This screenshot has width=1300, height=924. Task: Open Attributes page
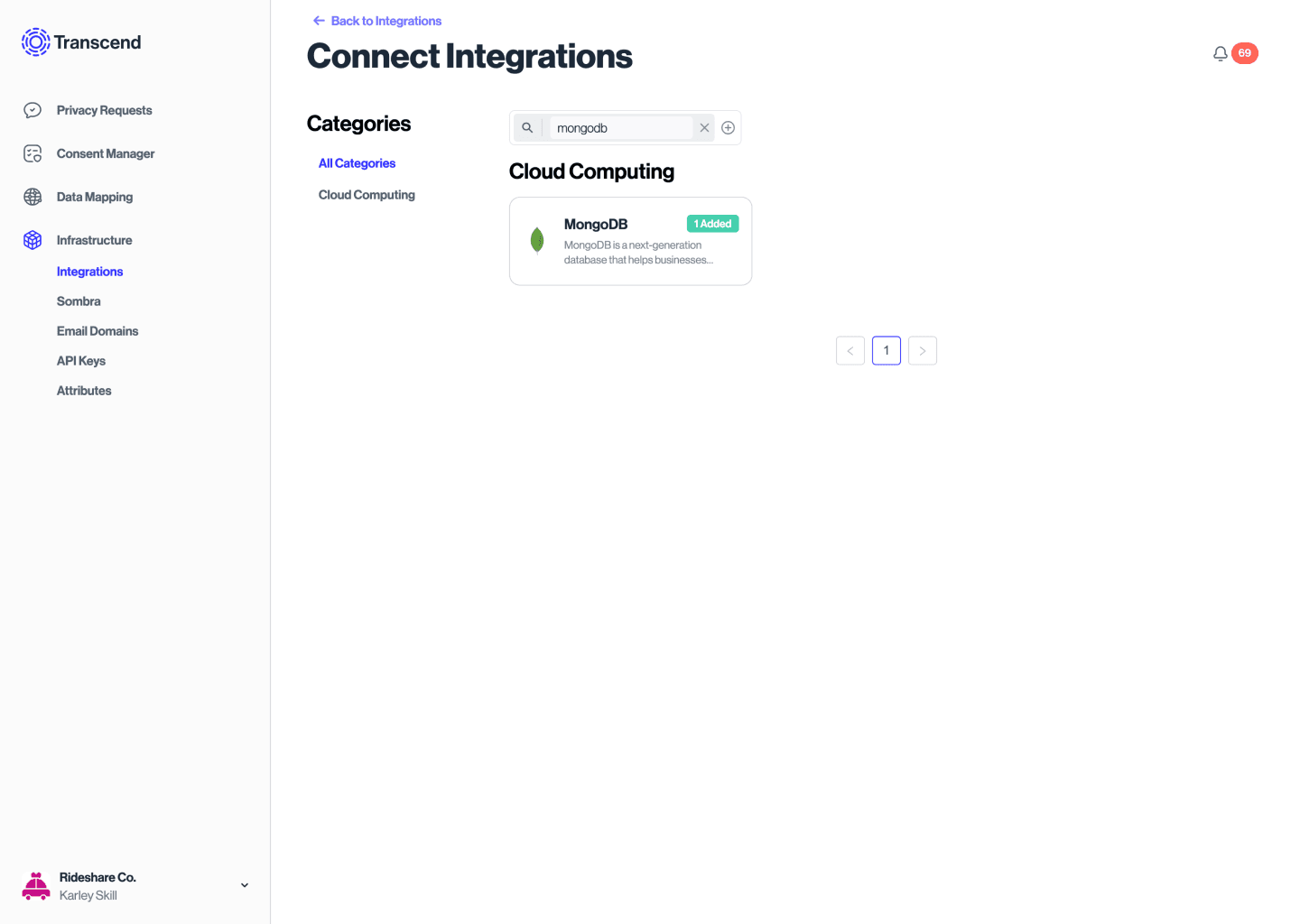point(84,391)
